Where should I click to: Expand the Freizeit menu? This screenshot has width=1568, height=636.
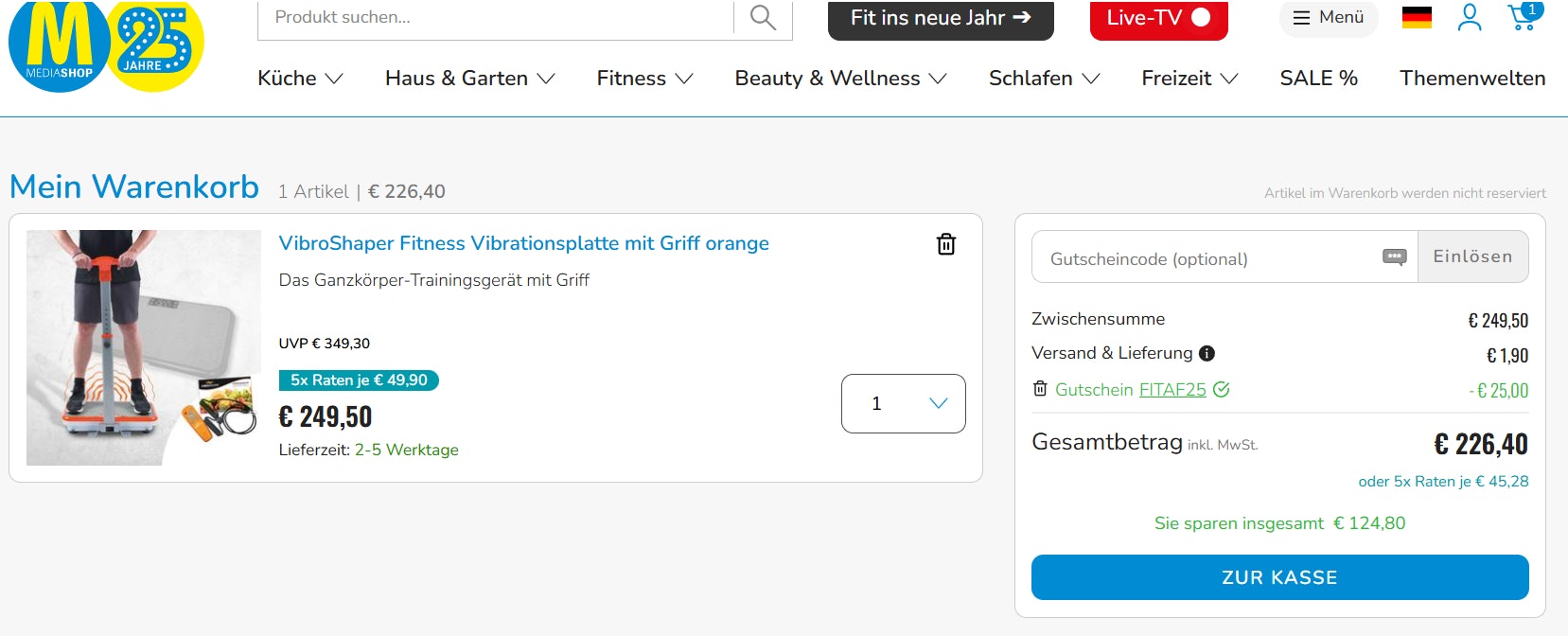pyautogui.click(x=1189, y=79)
